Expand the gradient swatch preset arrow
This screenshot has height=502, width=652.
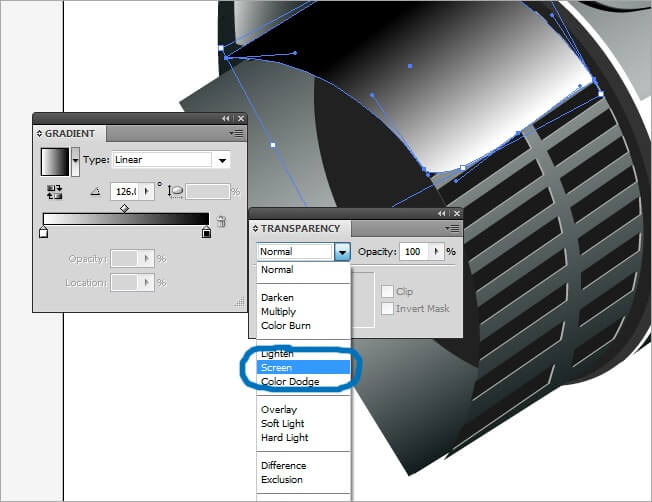[75, 160]
